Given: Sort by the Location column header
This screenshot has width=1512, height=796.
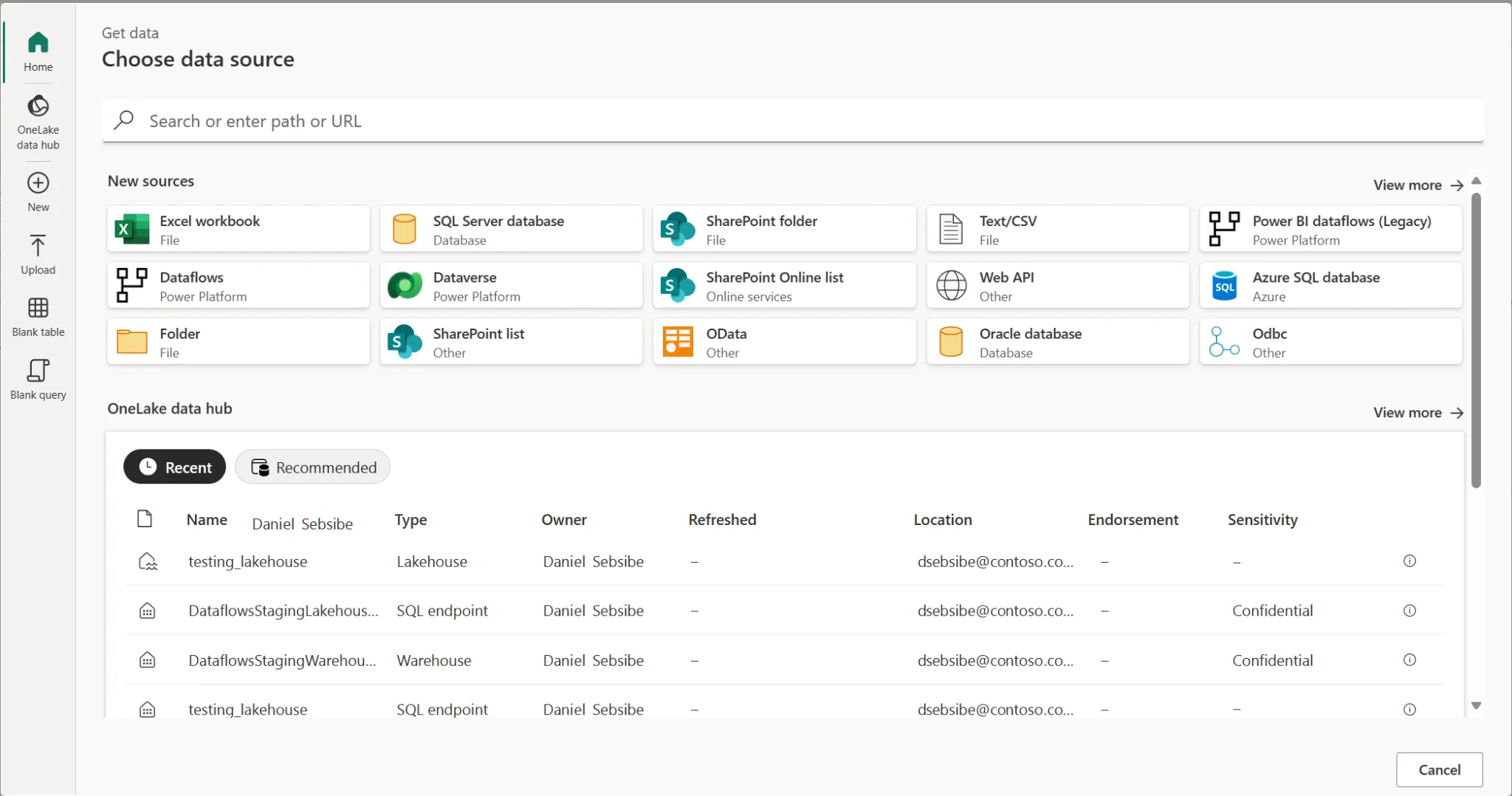Looking at the screenshot, I should pos(943,520).
